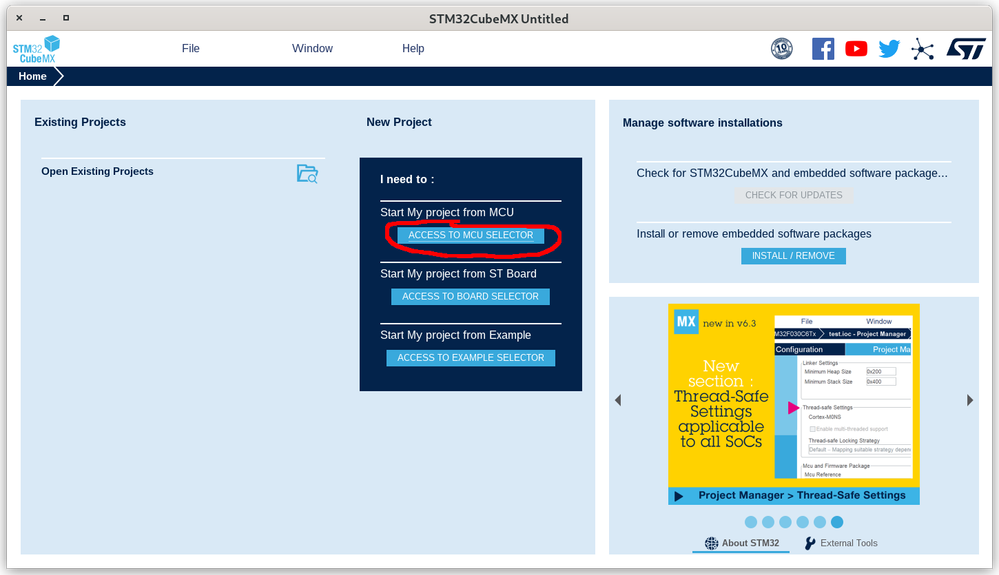Open the YouTube channel icon
Viewport: 999px width, 575px height.
856,48
